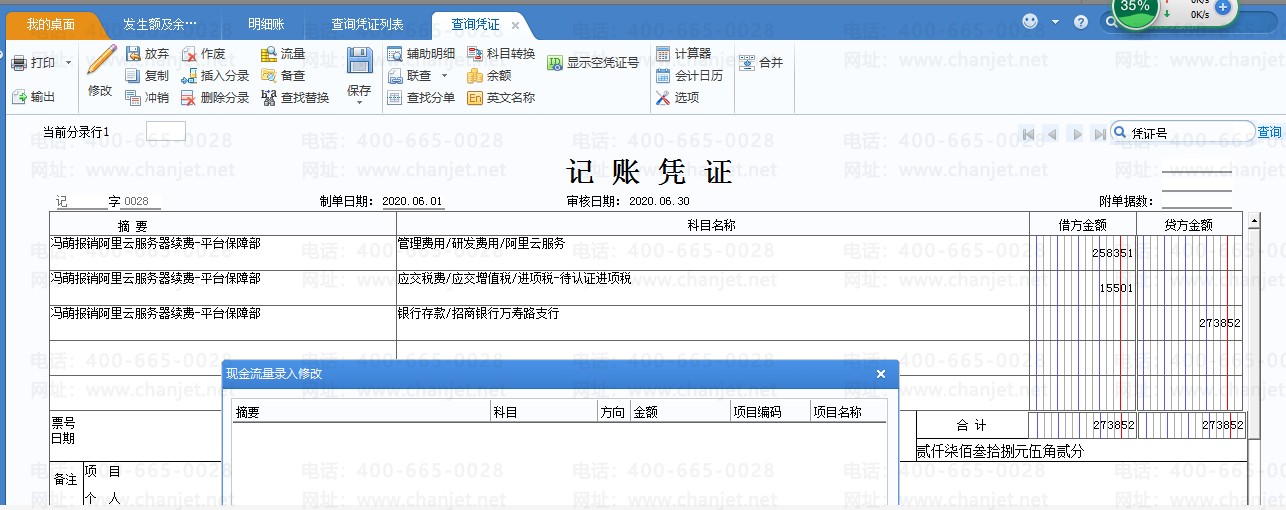Click the 作废 void voucher icon
This screenshot has height=510, width=1286.
click(189, 53)
